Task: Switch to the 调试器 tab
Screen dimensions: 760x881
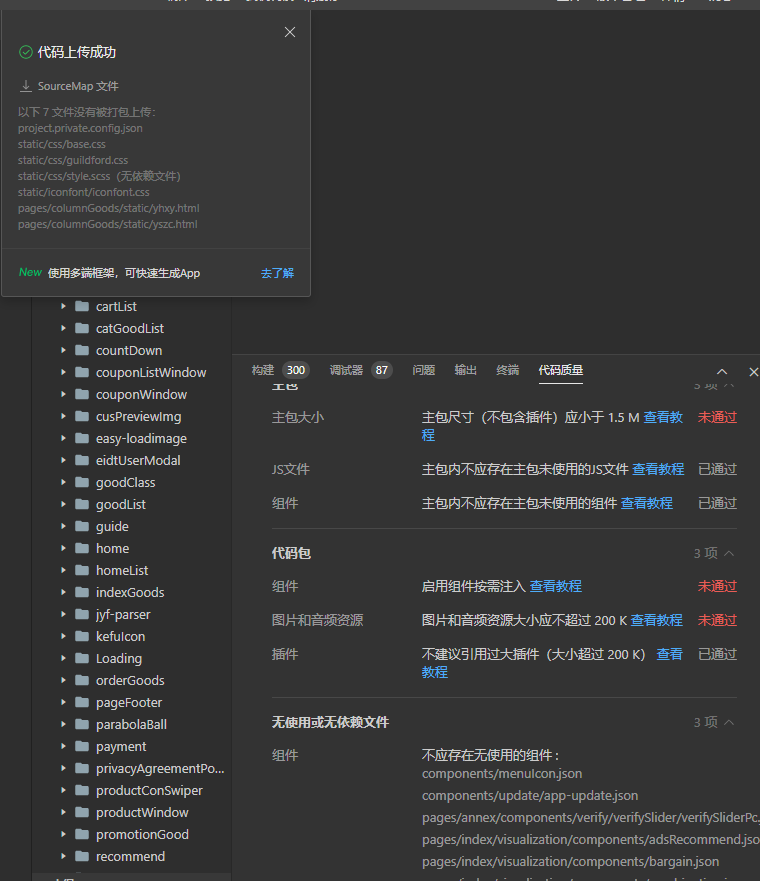Action: pos(346,370)
